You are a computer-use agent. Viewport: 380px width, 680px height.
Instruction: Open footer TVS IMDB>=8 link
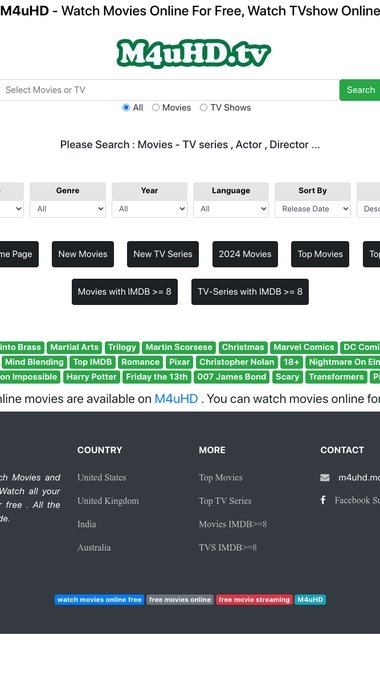pos(228,548)
